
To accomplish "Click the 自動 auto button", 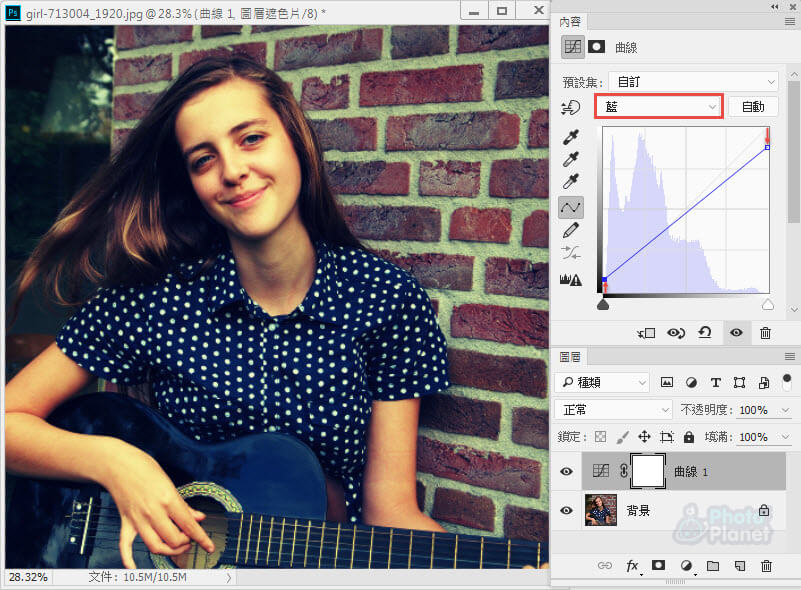I will pos(753,107).
